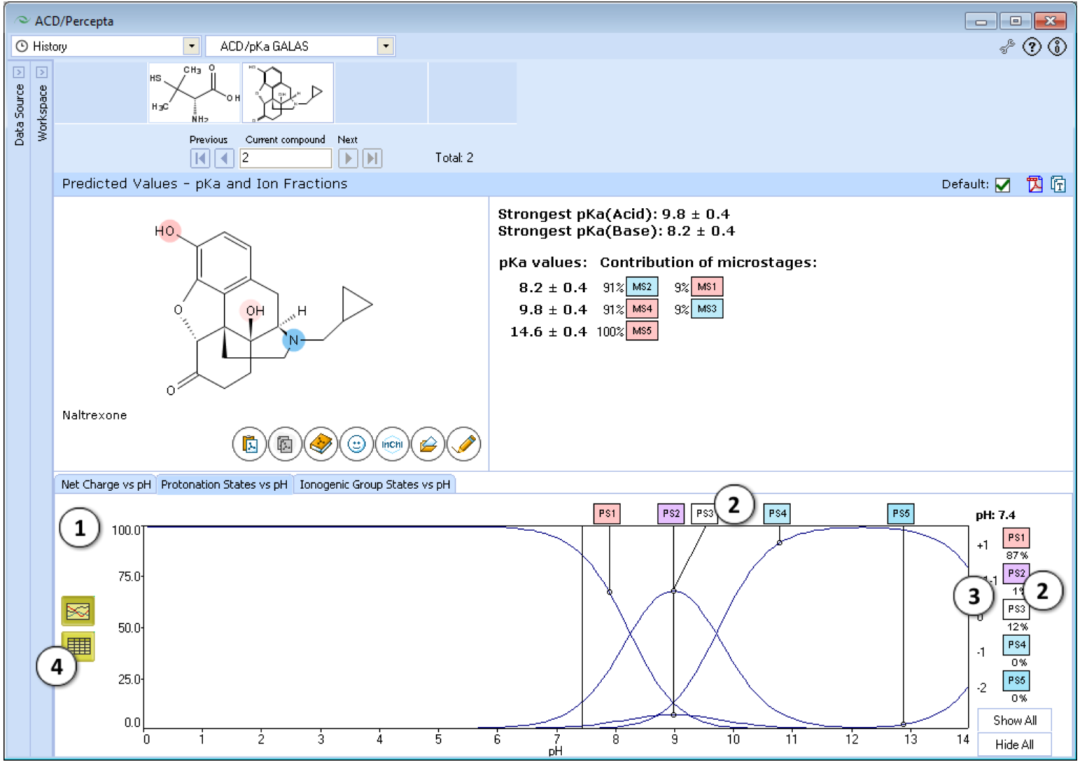Viewport: 1080px width, 762px height.
Task: Click the InChI button under the structure
Action: pos(391,444)
